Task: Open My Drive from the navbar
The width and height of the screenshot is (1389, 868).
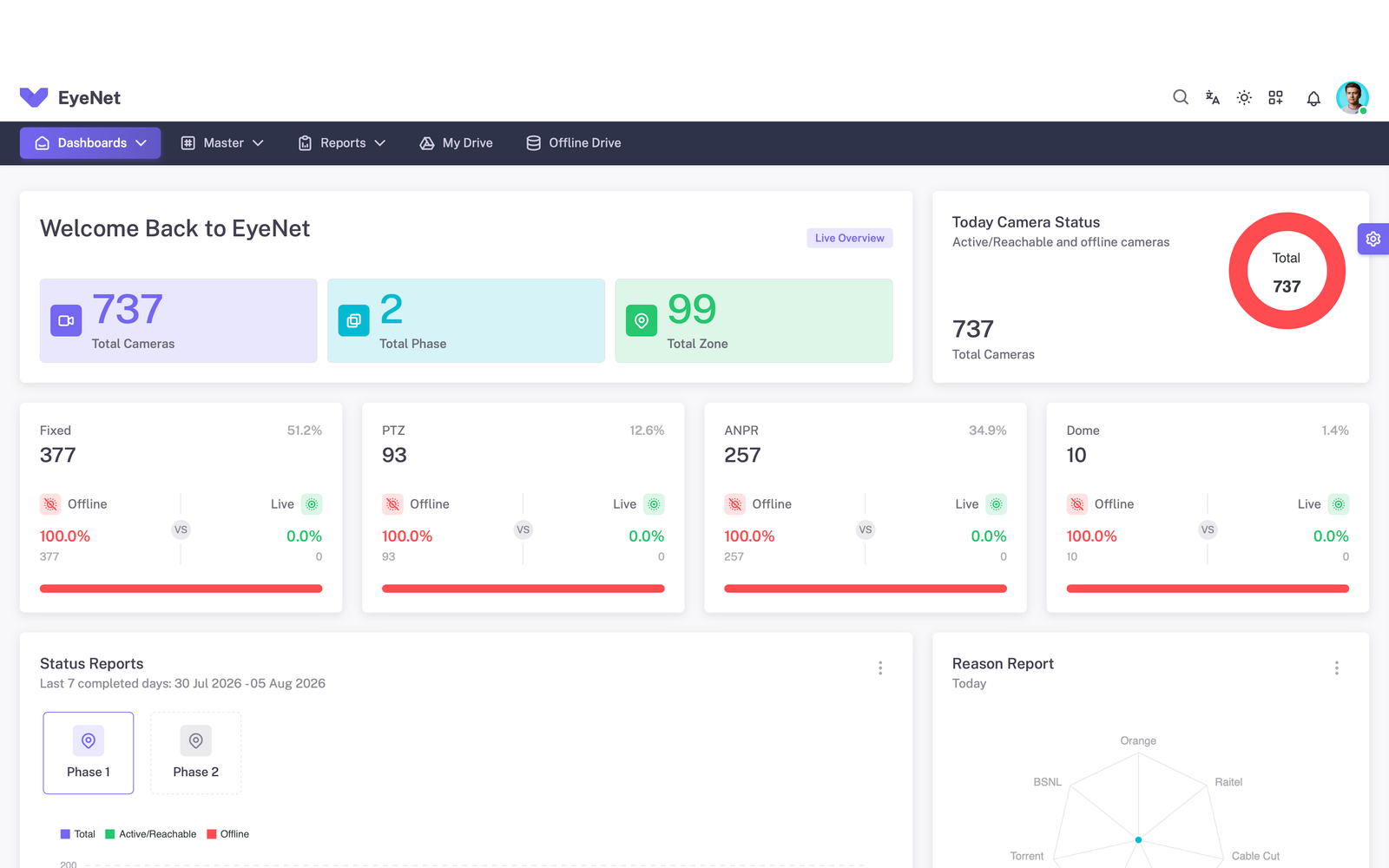Action: tap(457, 143)
